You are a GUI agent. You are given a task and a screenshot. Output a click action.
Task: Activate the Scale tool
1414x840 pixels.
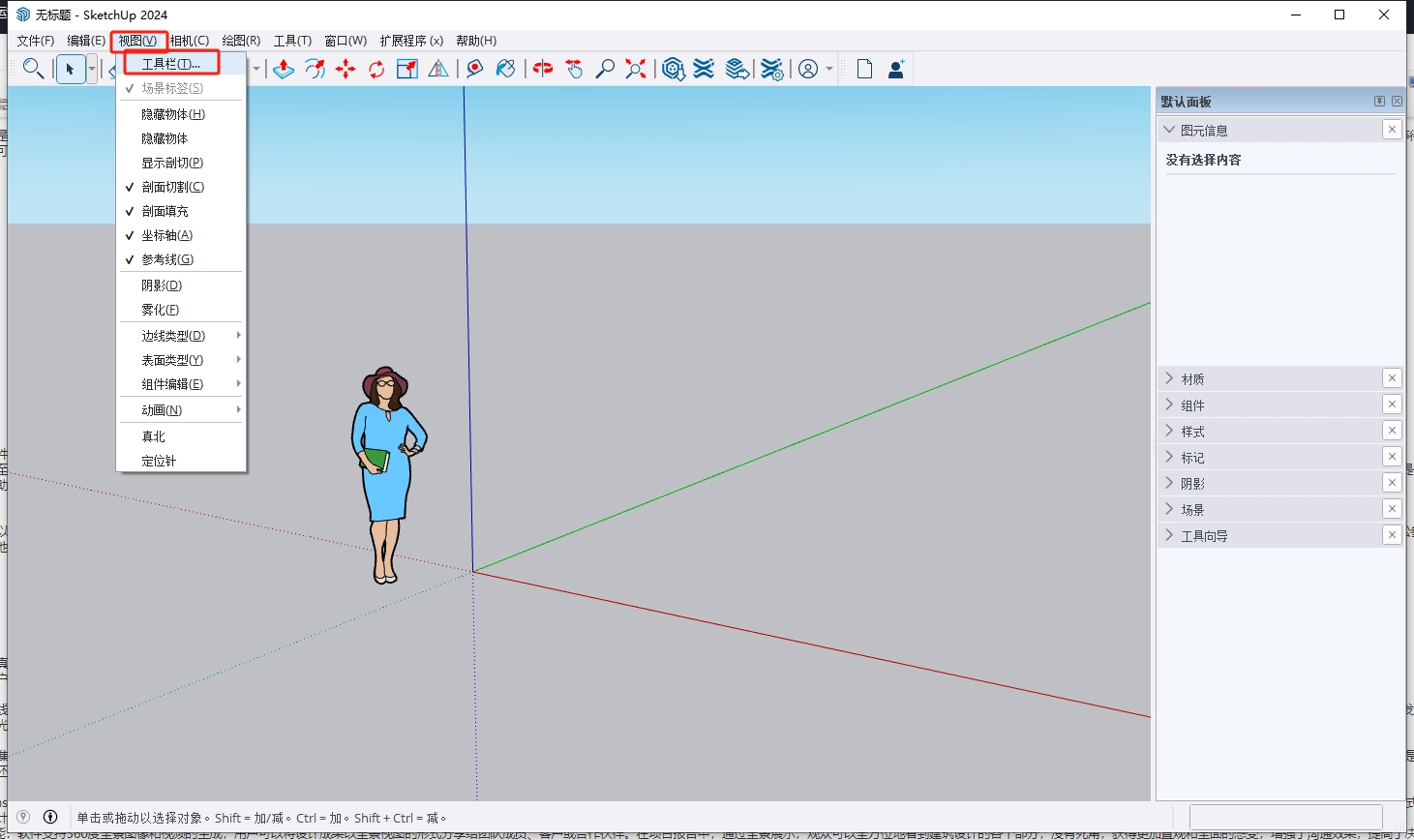(x=407, y=69)
